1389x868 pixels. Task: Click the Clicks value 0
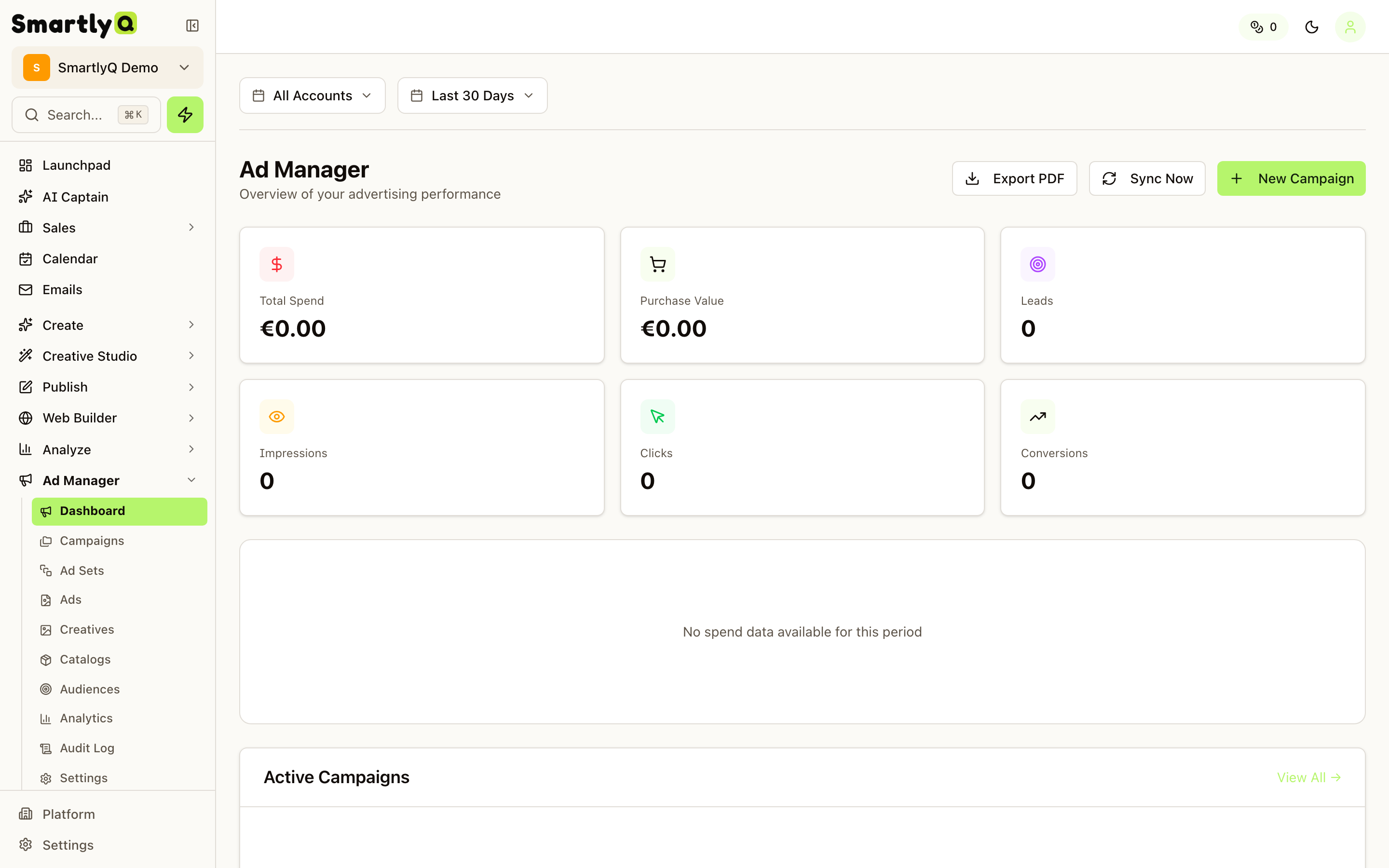click(x=647, y=481)
